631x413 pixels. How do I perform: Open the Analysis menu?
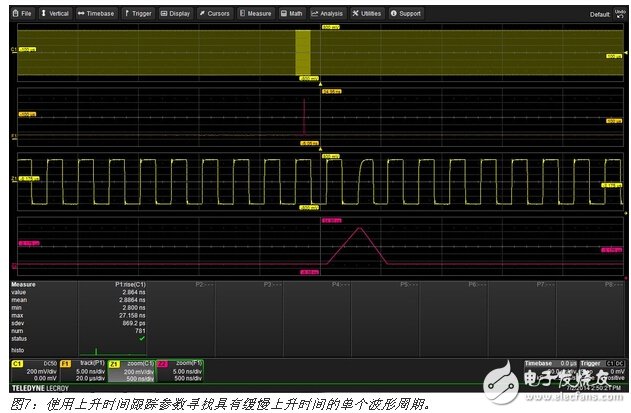click(327, 14)
